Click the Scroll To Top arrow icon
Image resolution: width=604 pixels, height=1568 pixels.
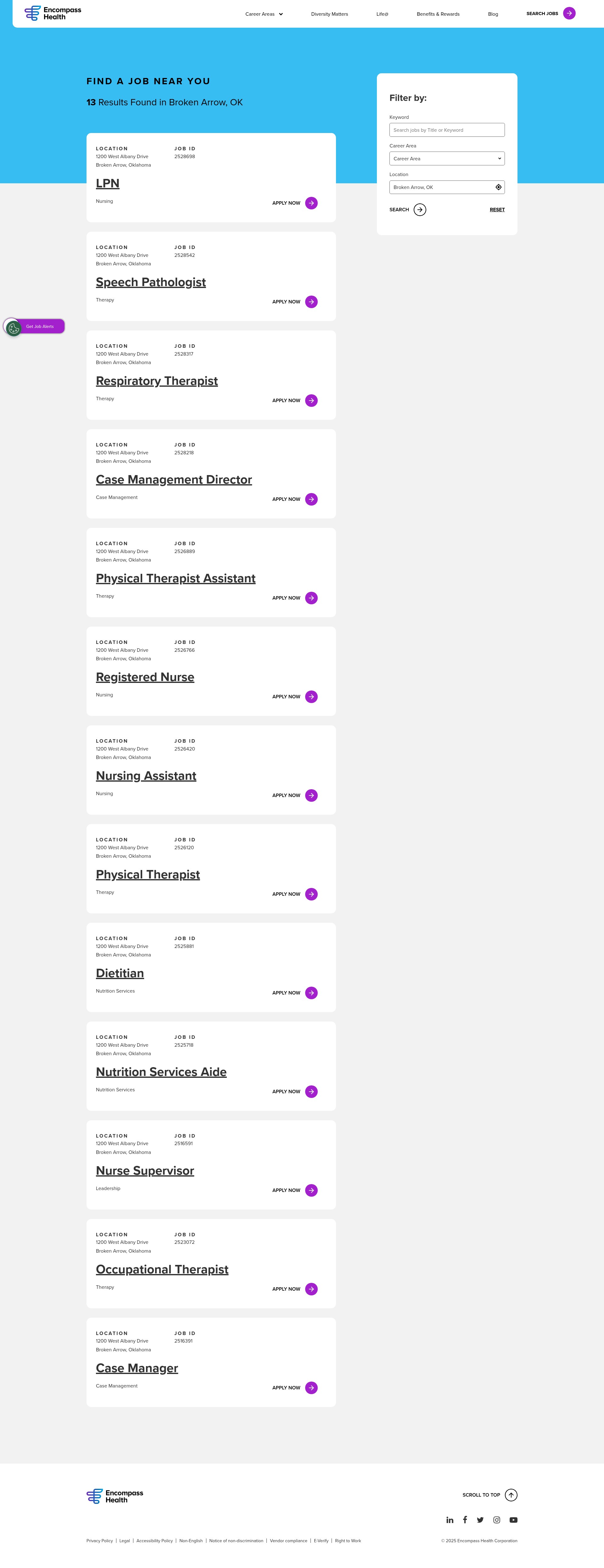[512, 1495]
